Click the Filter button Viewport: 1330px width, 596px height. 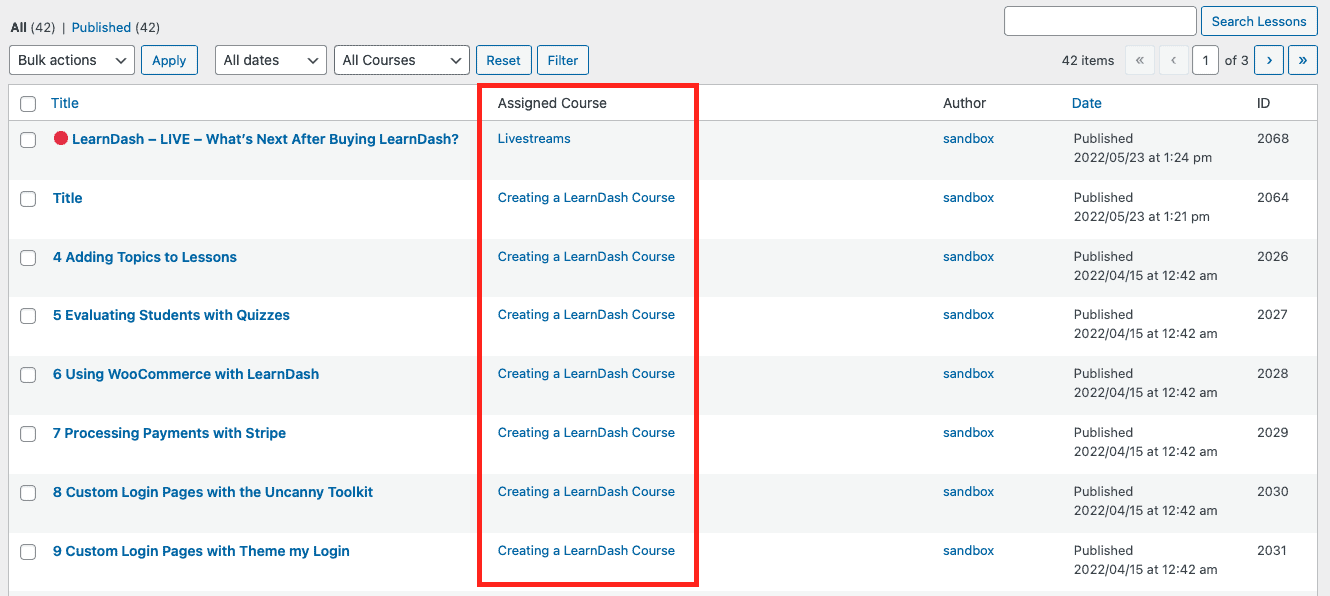(563, 60)
